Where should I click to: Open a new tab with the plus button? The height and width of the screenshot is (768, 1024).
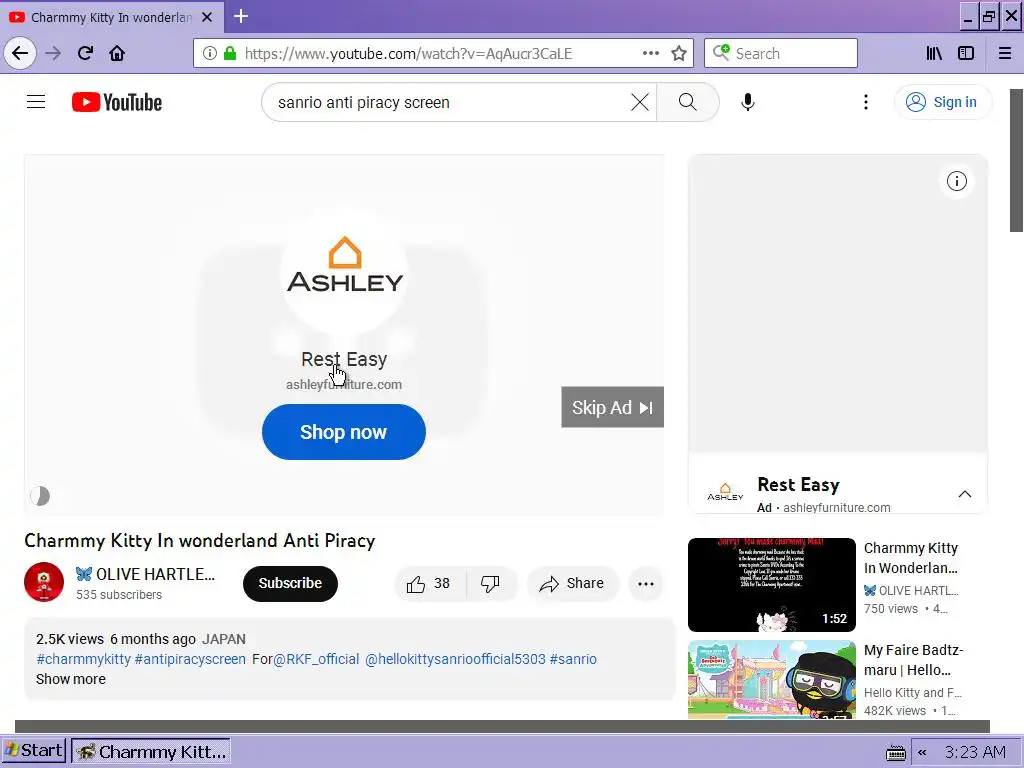click(x=241, y=16)
